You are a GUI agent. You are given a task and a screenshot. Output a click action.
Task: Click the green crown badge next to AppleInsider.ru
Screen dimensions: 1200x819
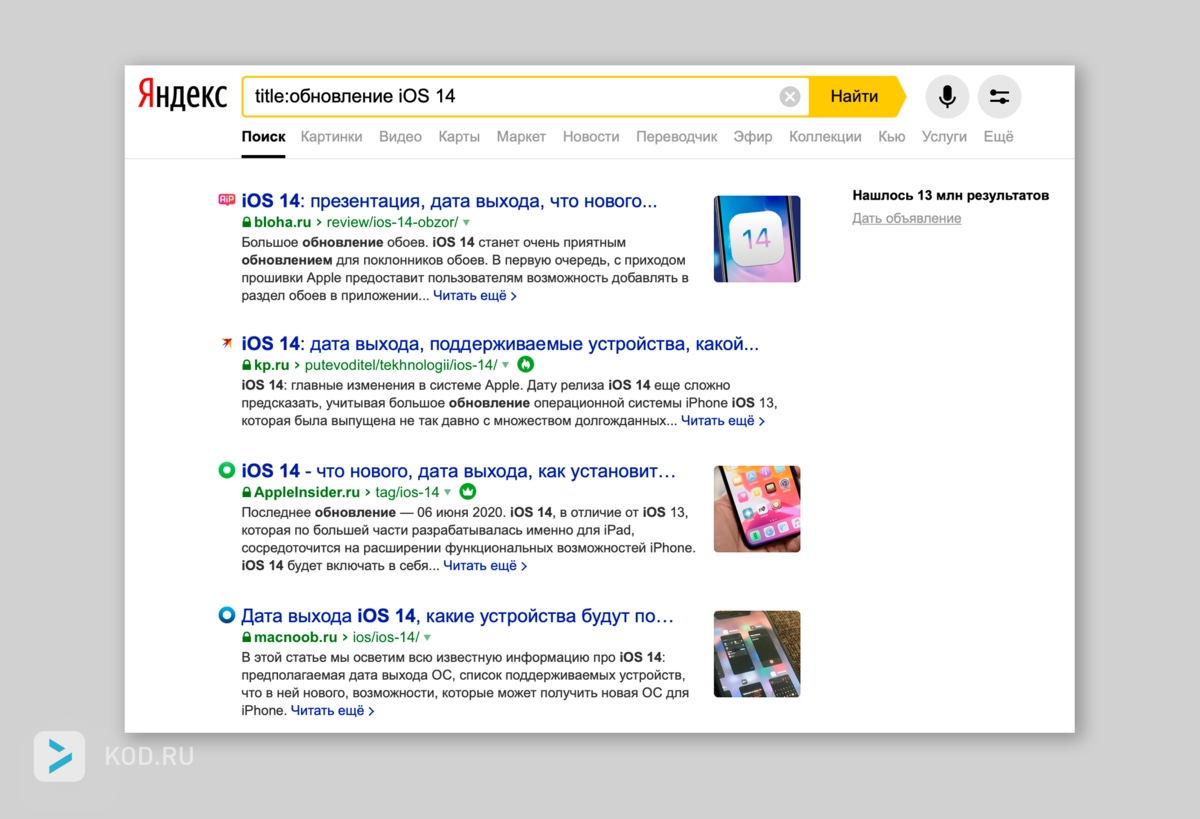tap(467, 492)
